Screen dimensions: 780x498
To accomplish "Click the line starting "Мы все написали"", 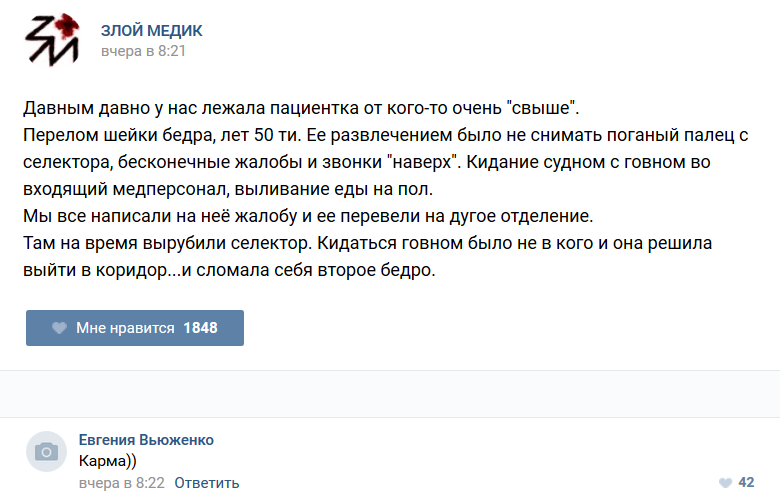I will 307,215.
